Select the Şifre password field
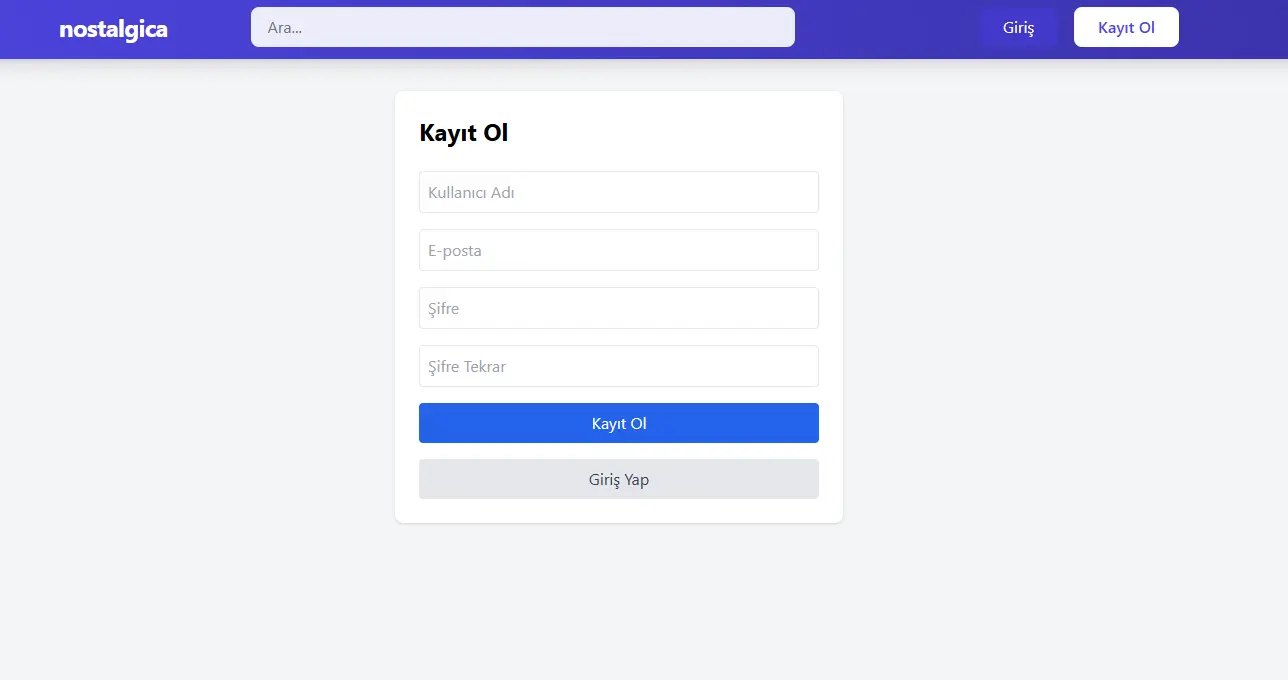1288x680 pixels. click(619, 308)
